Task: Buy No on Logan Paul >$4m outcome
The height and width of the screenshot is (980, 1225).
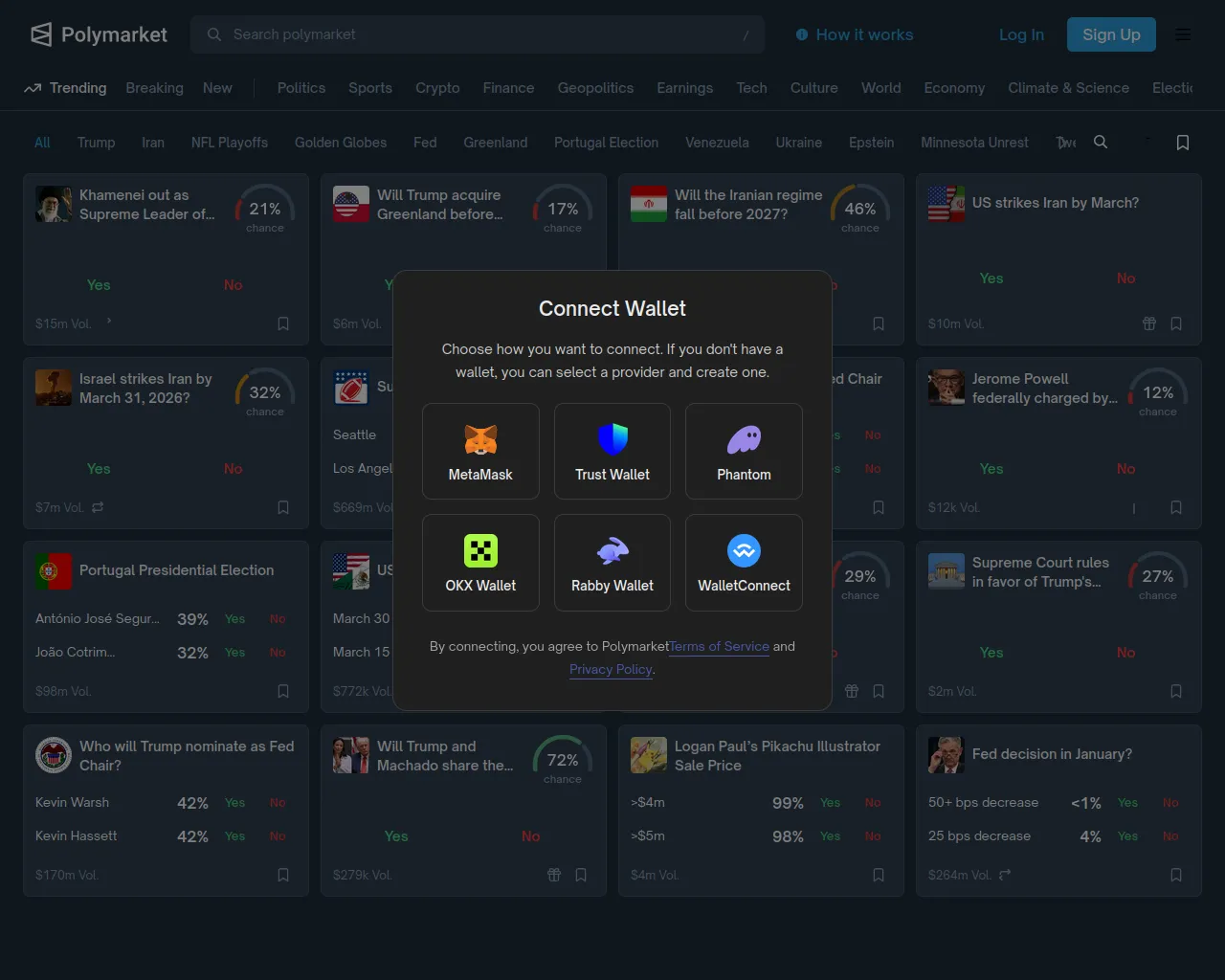Action: click(873, 803)
